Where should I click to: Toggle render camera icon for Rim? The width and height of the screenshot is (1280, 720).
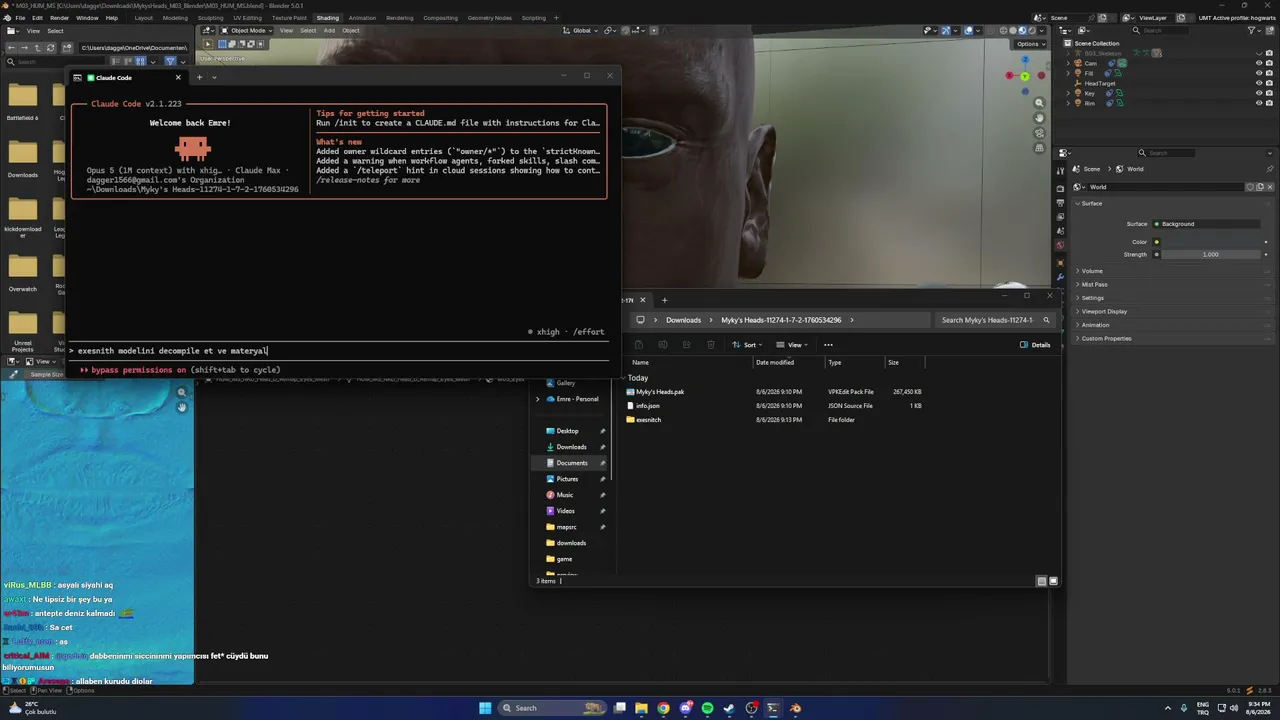pos(1269,103)
